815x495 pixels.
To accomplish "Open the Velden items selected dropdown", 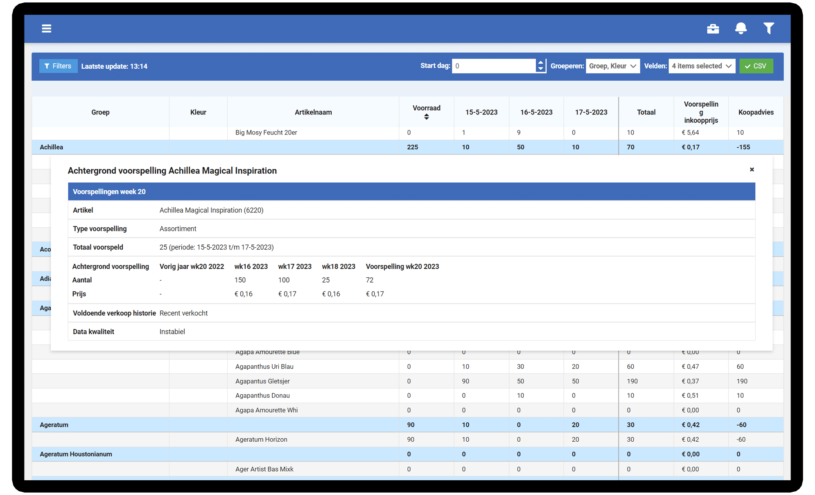I will (x=702, y=66).
